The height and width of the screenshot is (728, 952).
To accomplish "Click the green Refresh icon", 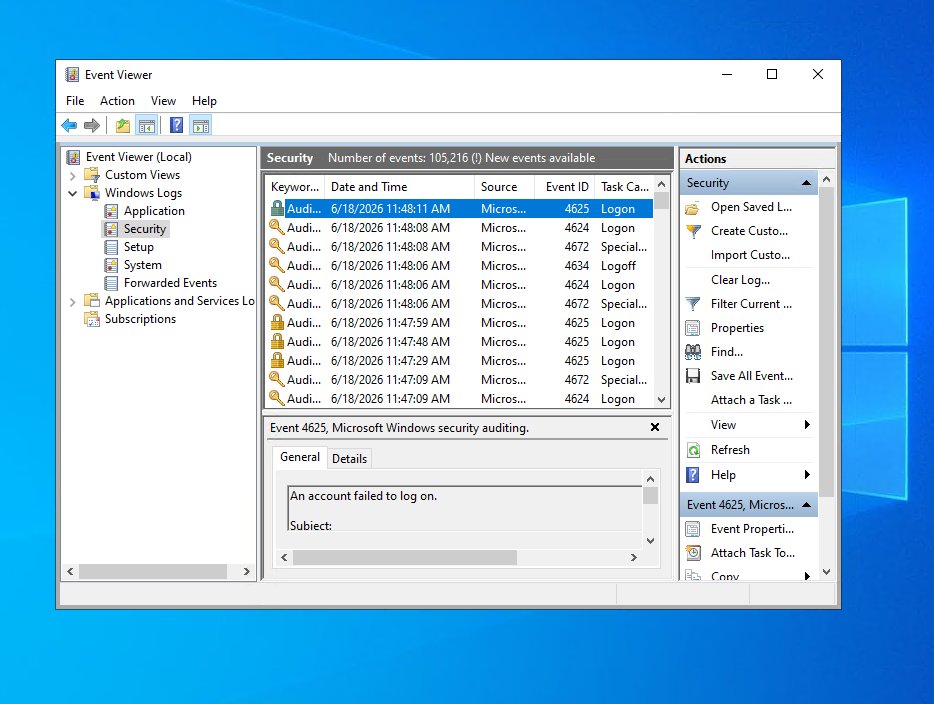I will (693, 450).
